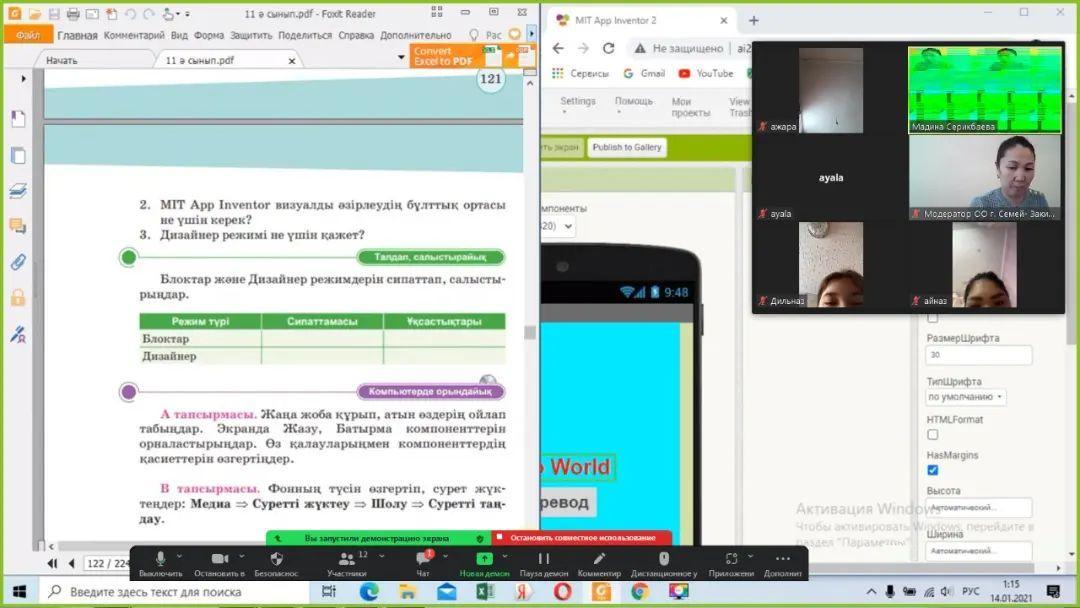Open the Zoom Chat icon with notification
Image resolution: width=1080 pixels, height=608 pixels.
(x=423, y=558)
